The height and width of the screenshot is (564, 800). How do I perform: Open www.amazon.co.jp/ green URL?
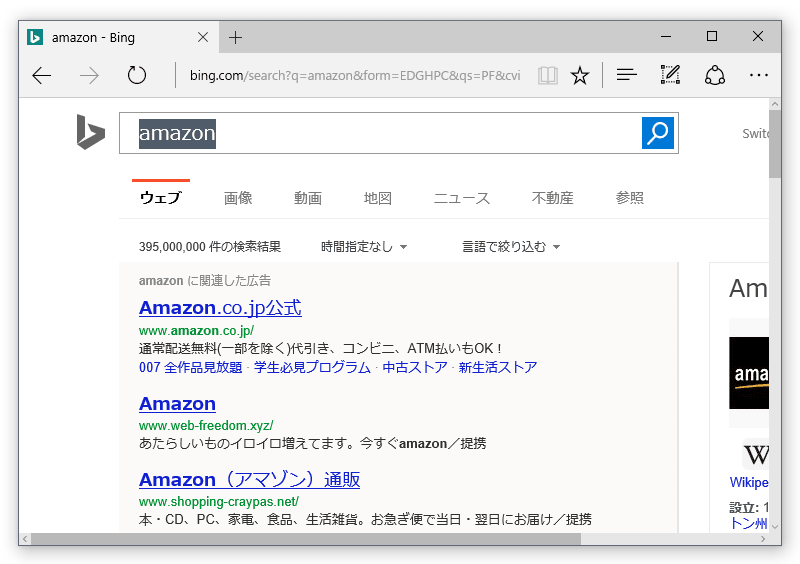click(196, 331)
